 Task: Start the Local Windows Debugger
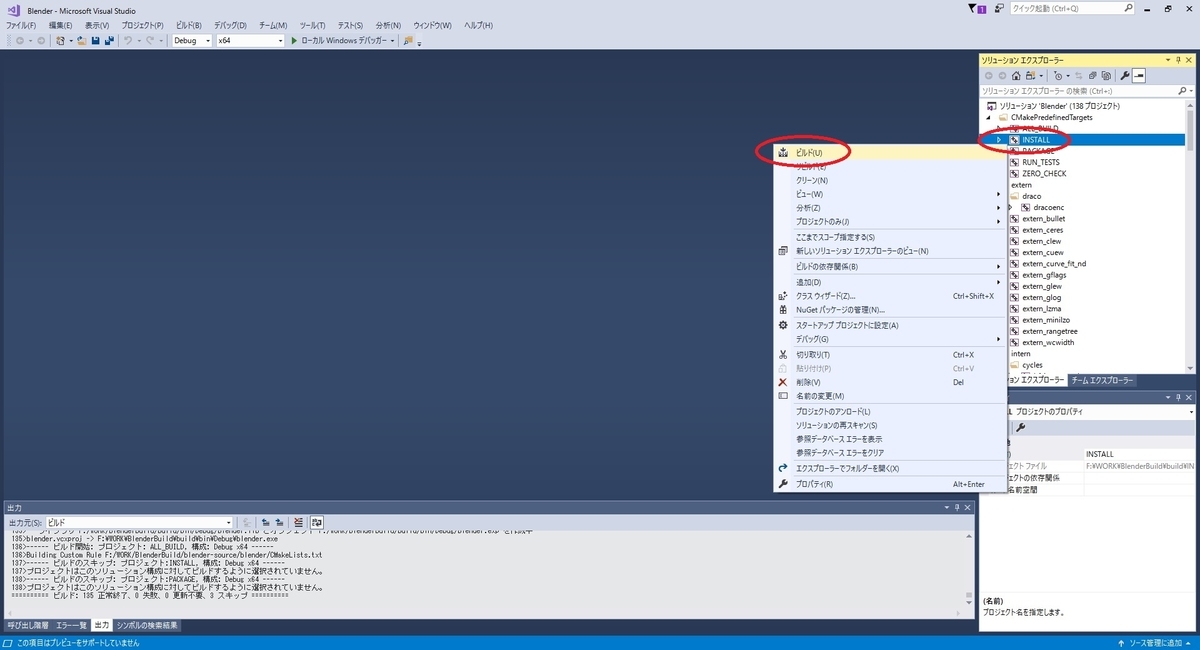click(x=339, y=41)
